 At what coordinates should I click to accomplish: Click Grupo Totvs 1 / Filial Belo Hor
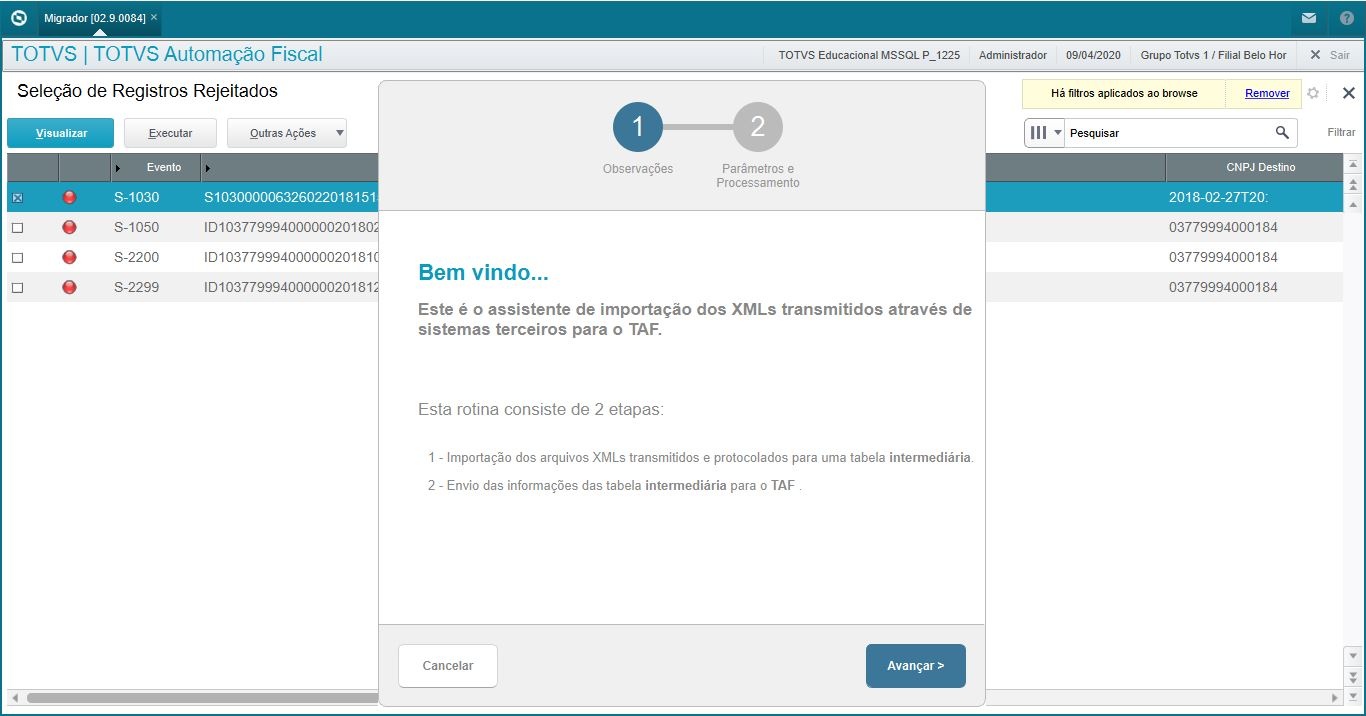pyautogui.click(x=1214, y=55)
